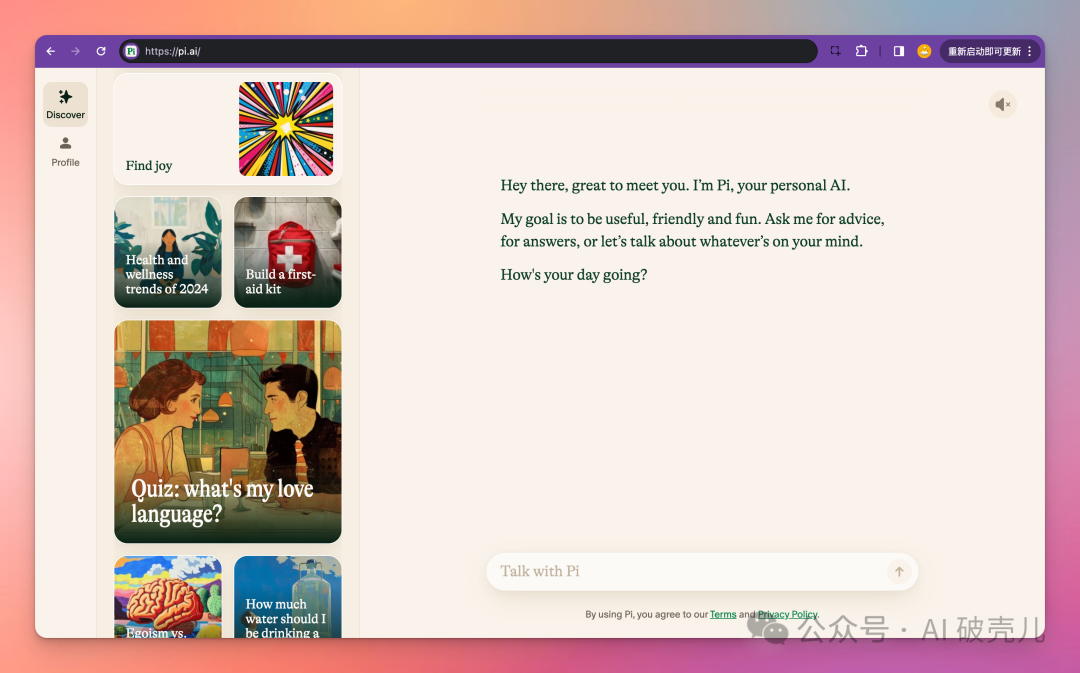This screenshot has height=673, width=1080.
Task: Go back with the browser back arrow
Action: [x=51, y=51]
